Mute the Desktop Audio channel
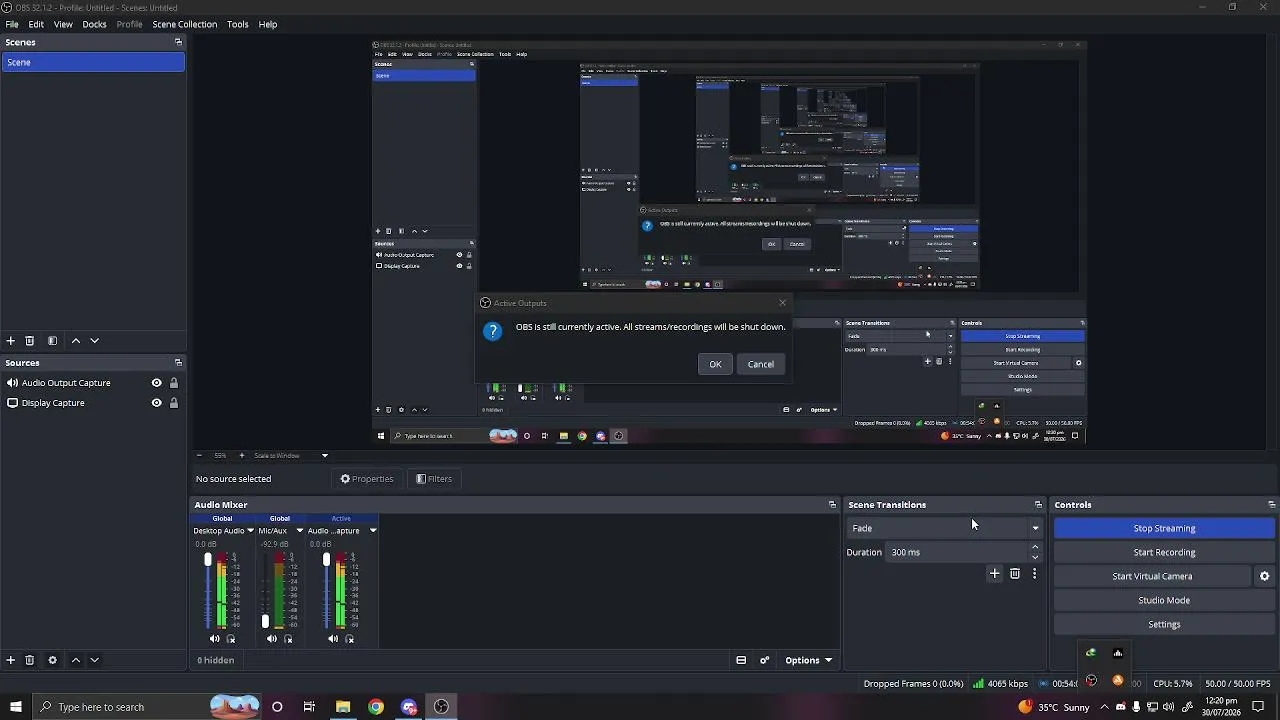Viewport: 1280px width, 720px height. coord(214,639)
